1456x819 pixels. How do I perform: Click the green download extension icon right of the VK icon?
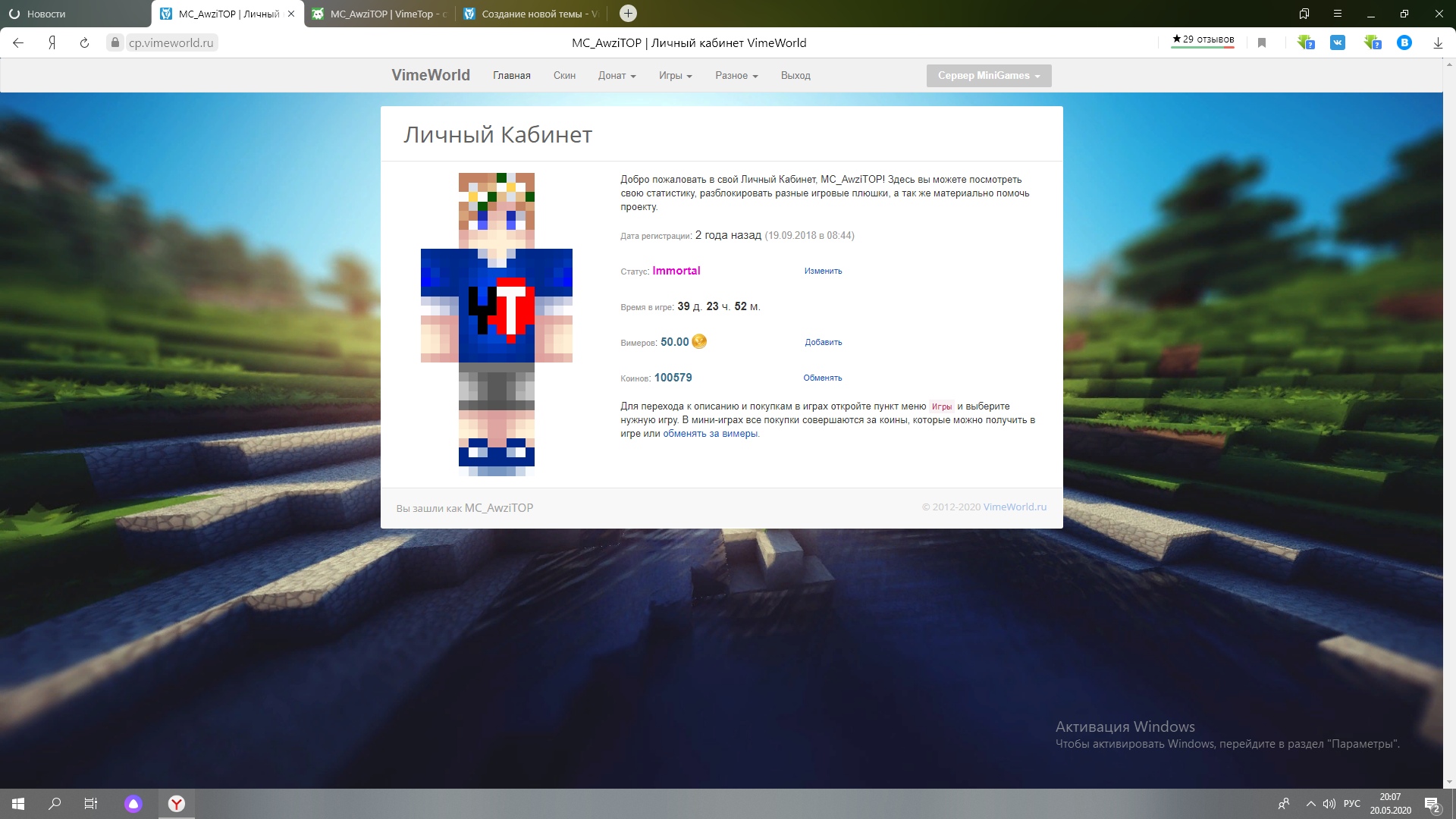(1372, 43)
